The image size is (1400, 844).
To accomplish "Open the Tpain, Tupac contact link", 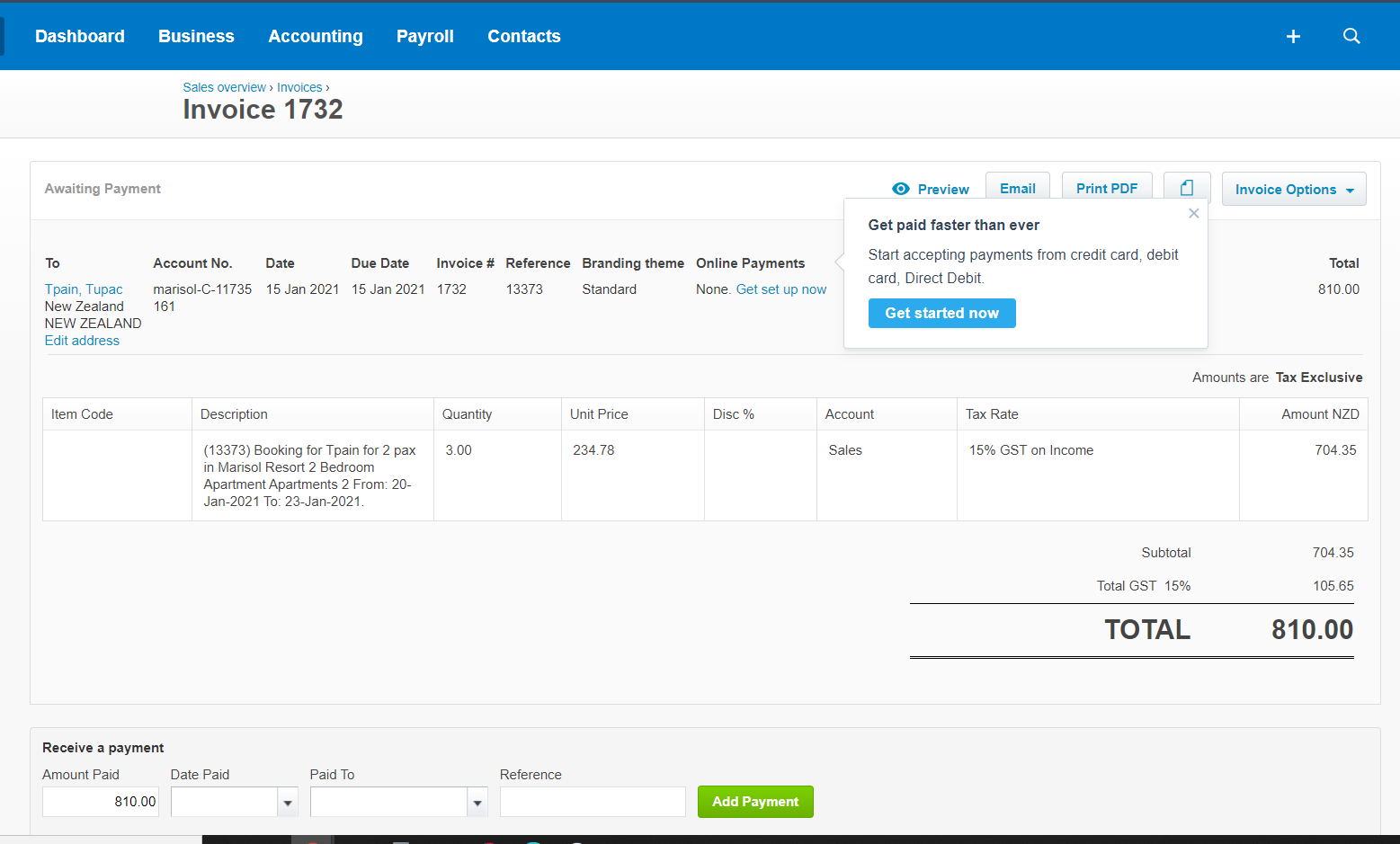I will tap(83, 289).
